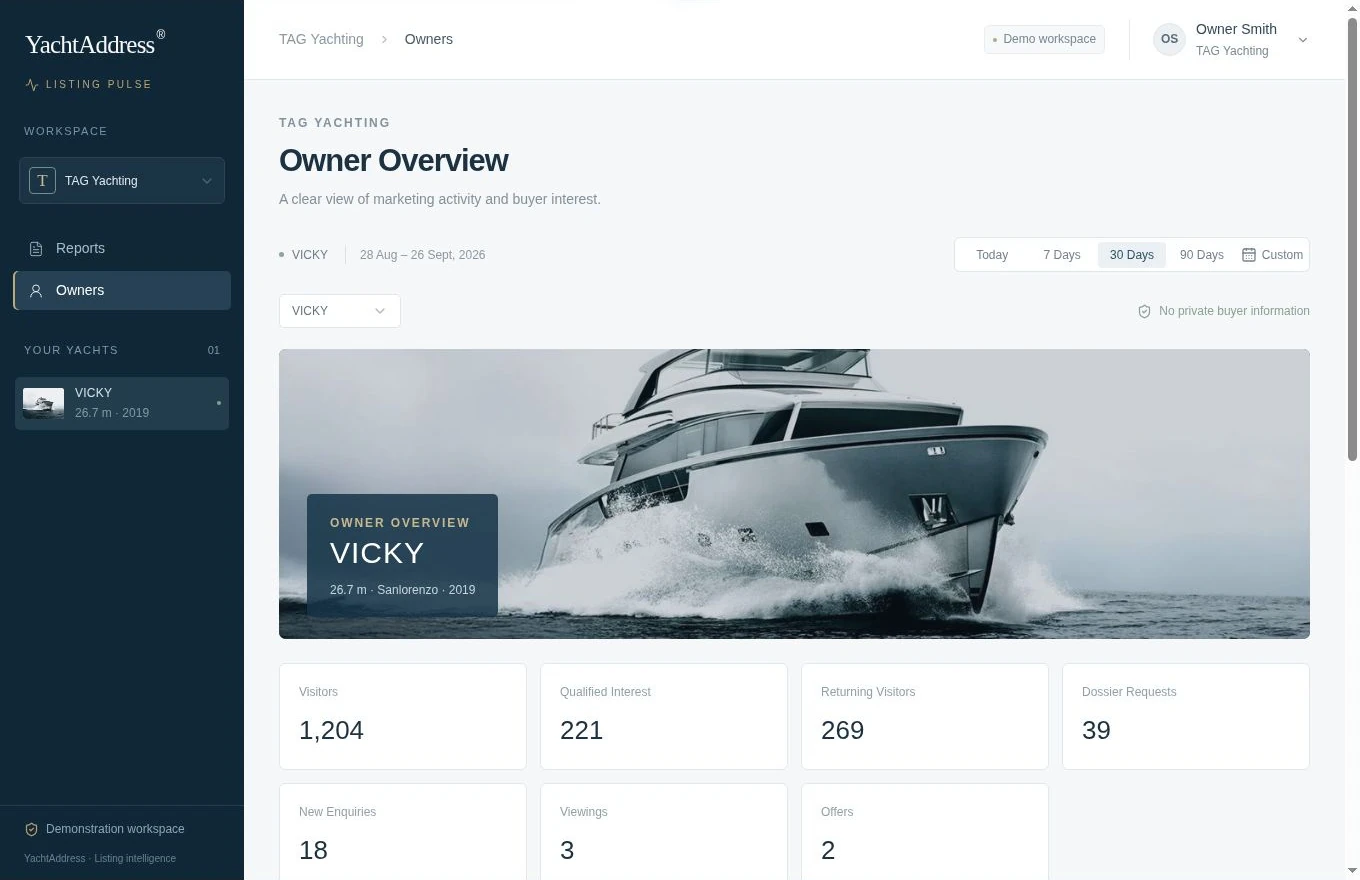This screenshot has width=1360, height=880.
Task: Open the TAG Yachting workspace dropdown
Action: [122, 181]
